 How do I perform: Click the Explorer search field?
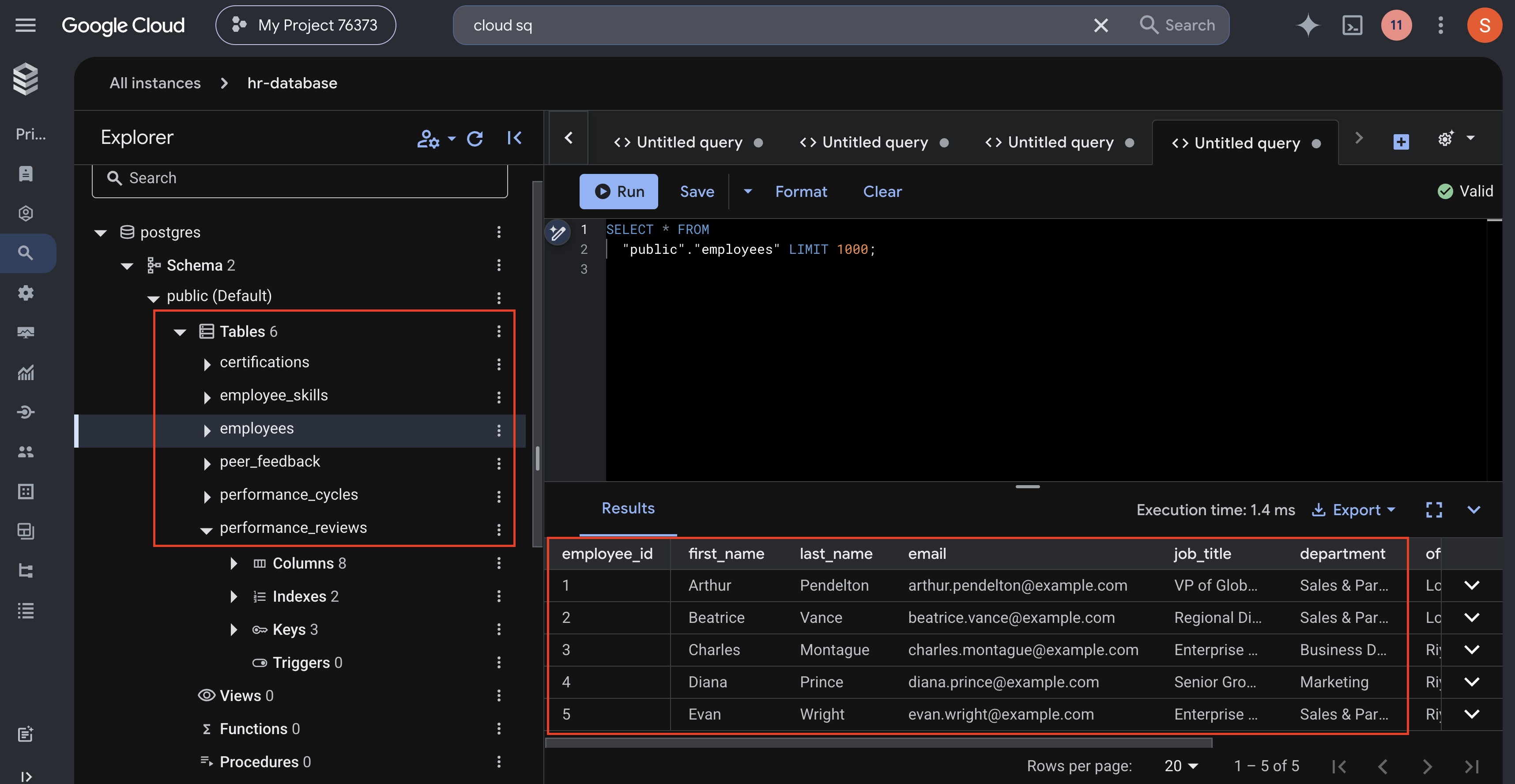[x=300, y=178]
